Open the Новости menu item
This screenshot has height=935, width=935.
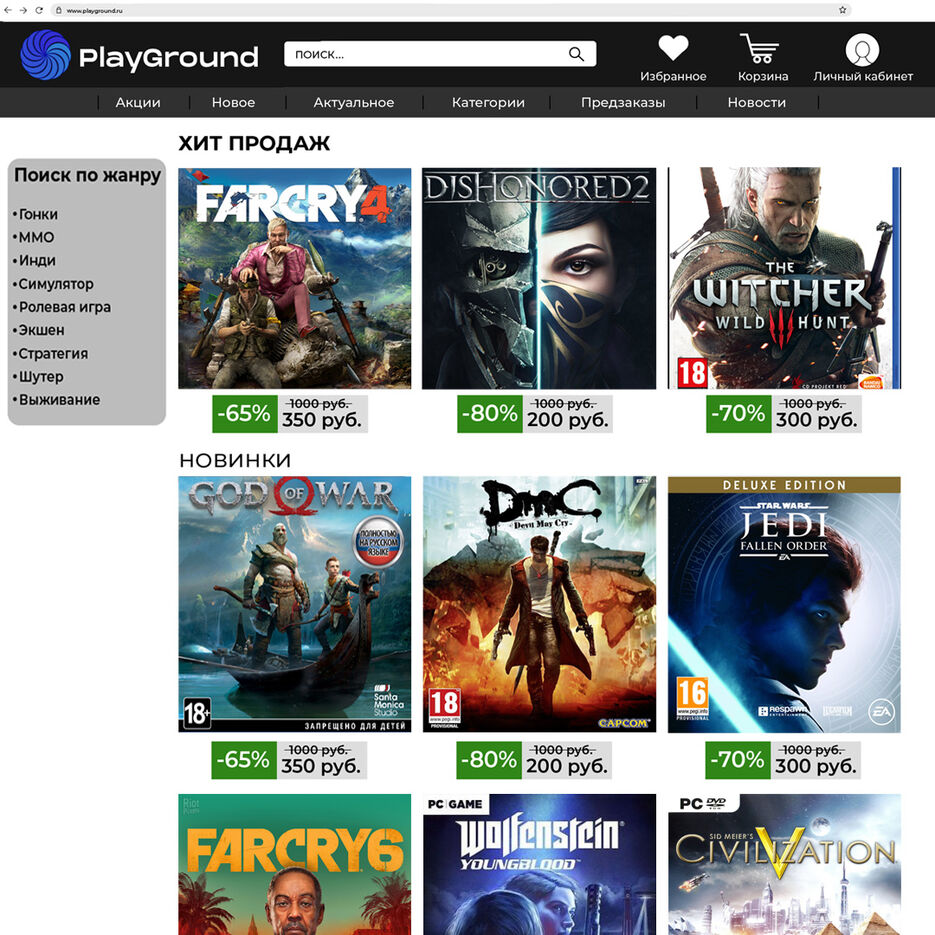(757, 103)
